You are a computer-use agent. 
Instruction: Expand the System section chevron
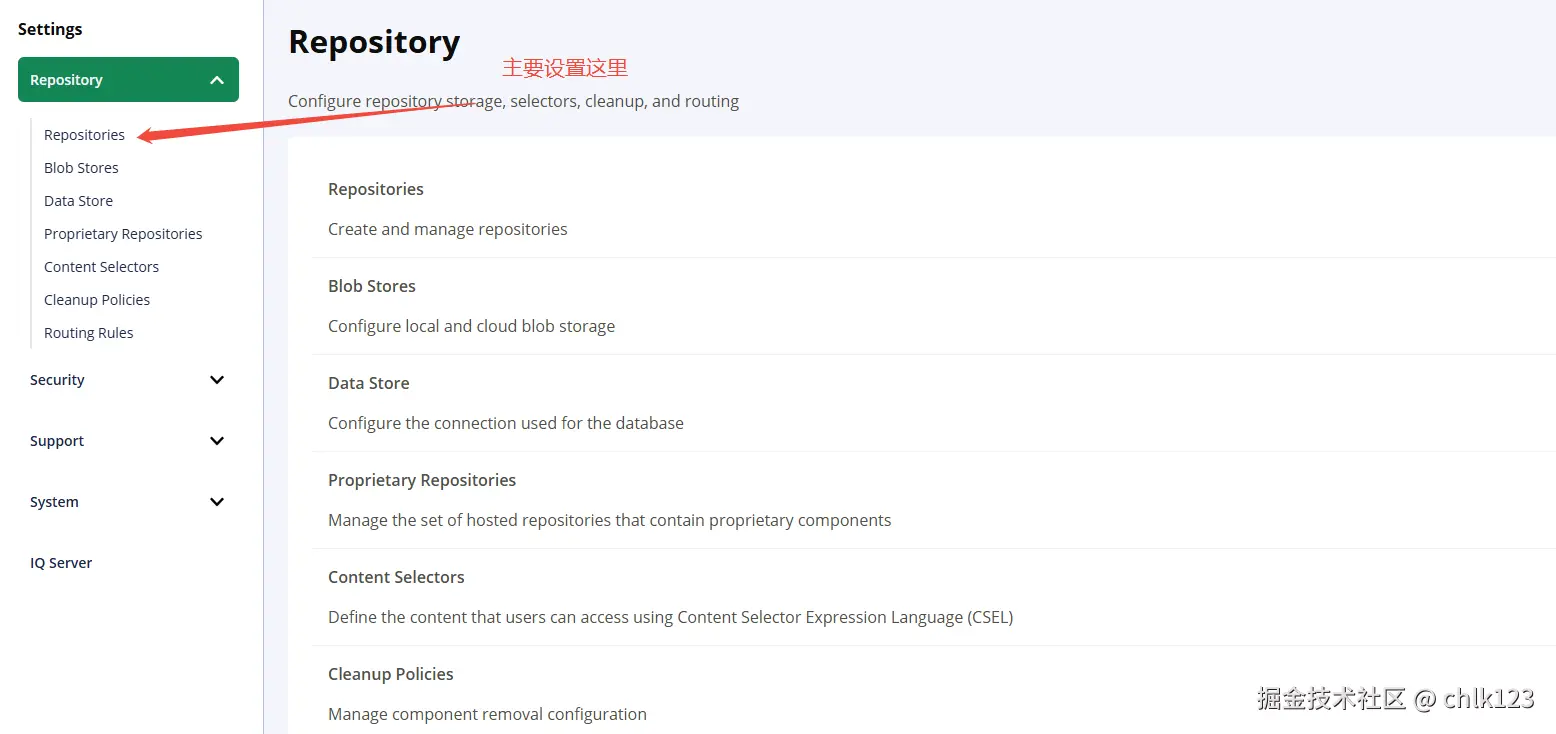click(x=217, y=502)
